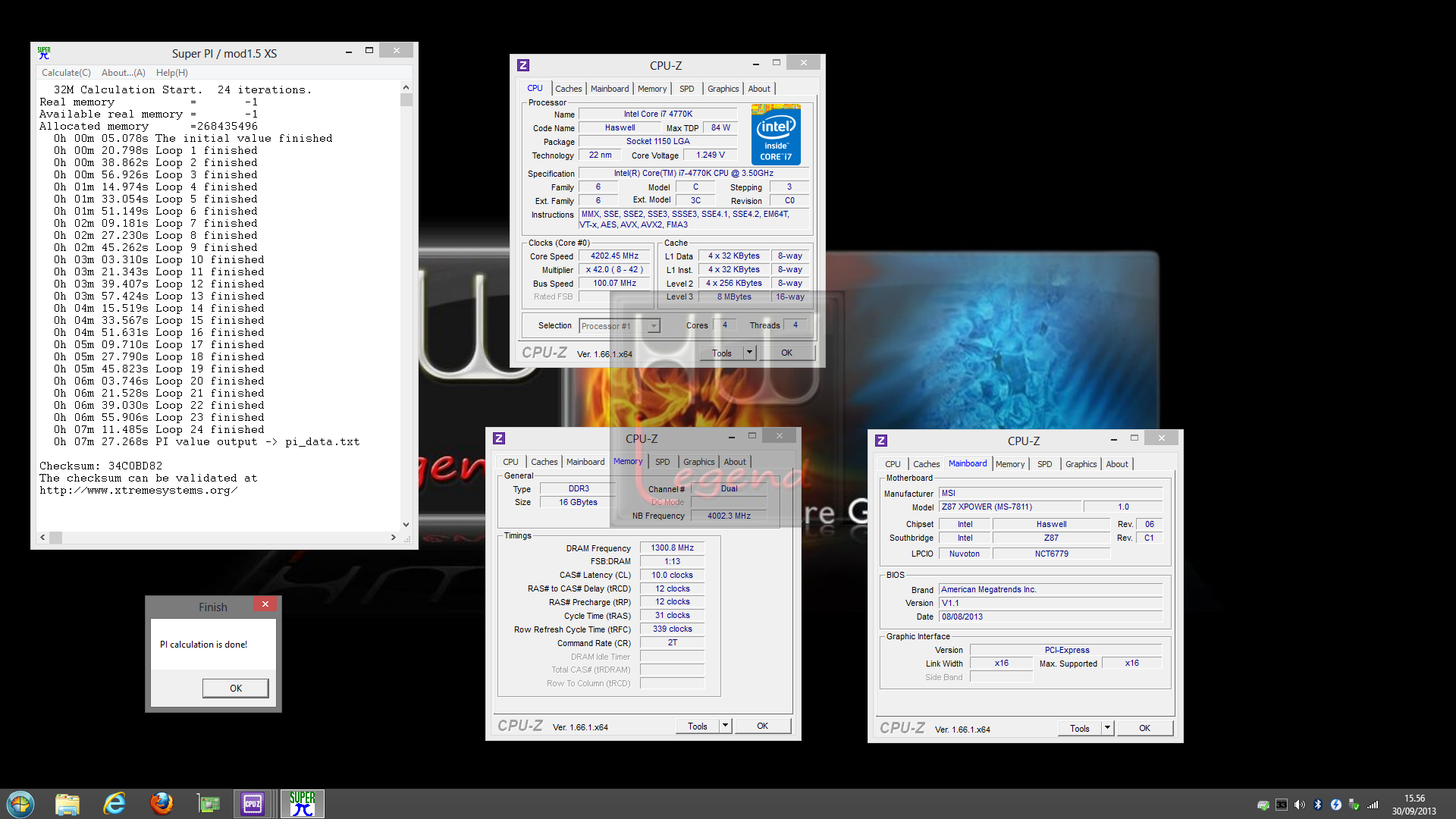Open the motherboard utility taskbar icon
The image size is (1456, 819).
pyautogui.click(x=208, y=804)
